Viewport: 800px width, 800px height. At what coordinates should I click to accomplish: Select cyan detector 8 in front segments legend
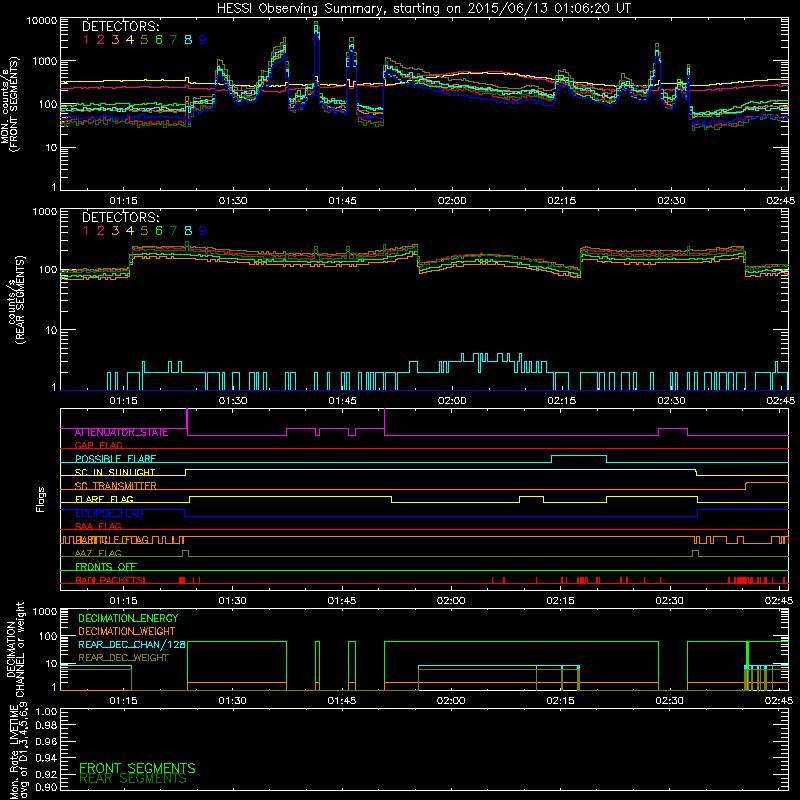coord(188,40)
